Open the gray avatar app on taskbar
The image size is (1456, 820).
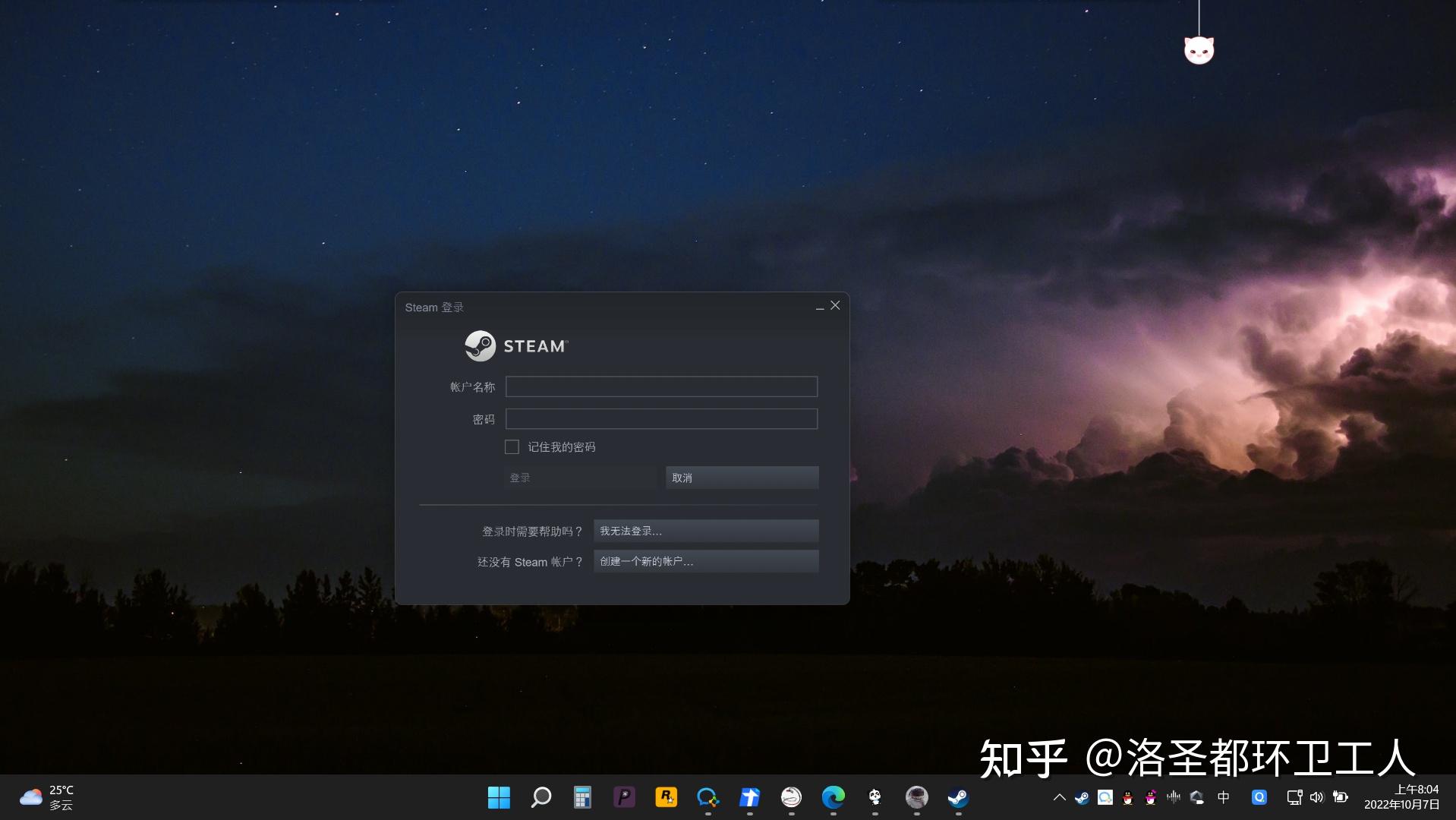[916, 797]
